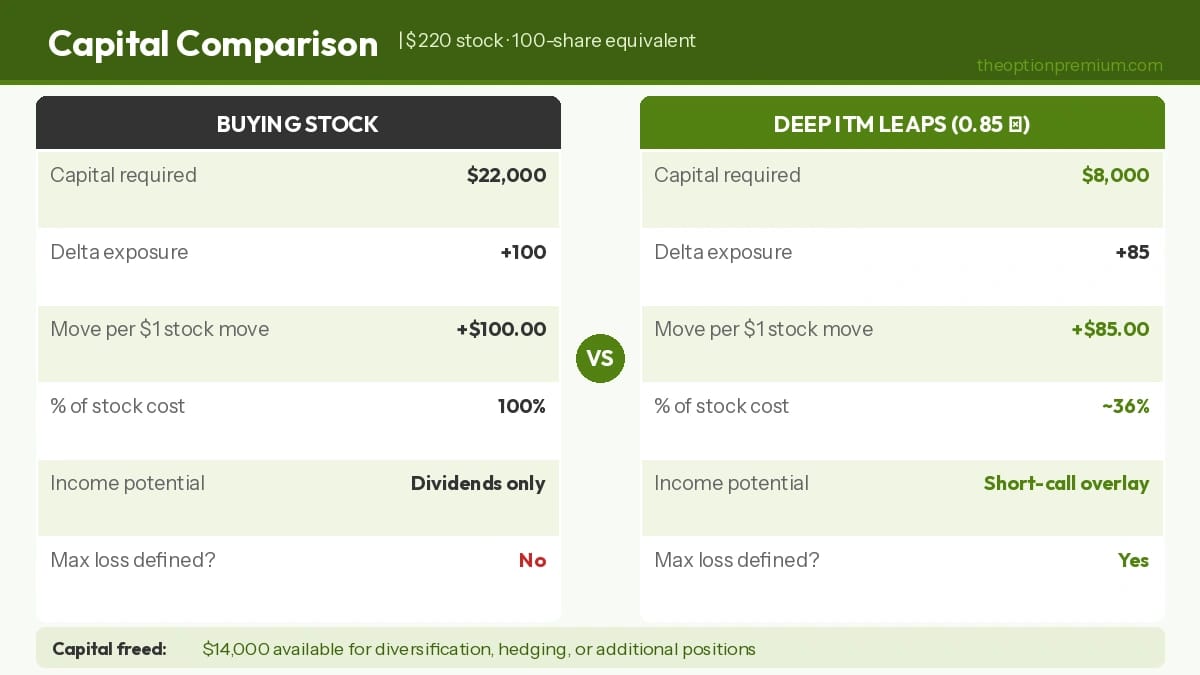Screen dimensions: 1200x675
Task: Open the theoptionpremium.com link
Action: tap(1069, 66)
